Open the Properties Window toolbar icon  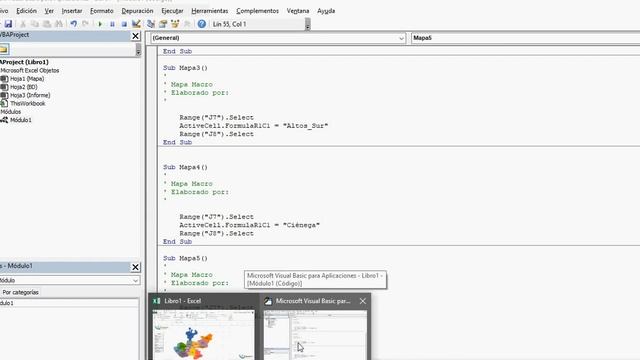(163, 24)
